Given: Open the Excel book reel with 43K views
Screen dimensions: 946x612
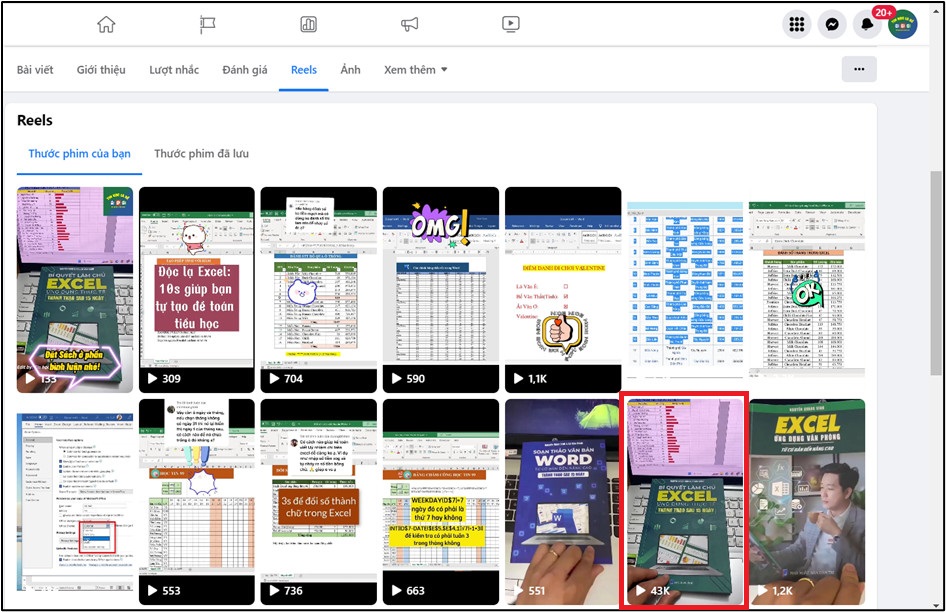Looking at the screenshot, I should pyautogui.click(x=685, y=502).
